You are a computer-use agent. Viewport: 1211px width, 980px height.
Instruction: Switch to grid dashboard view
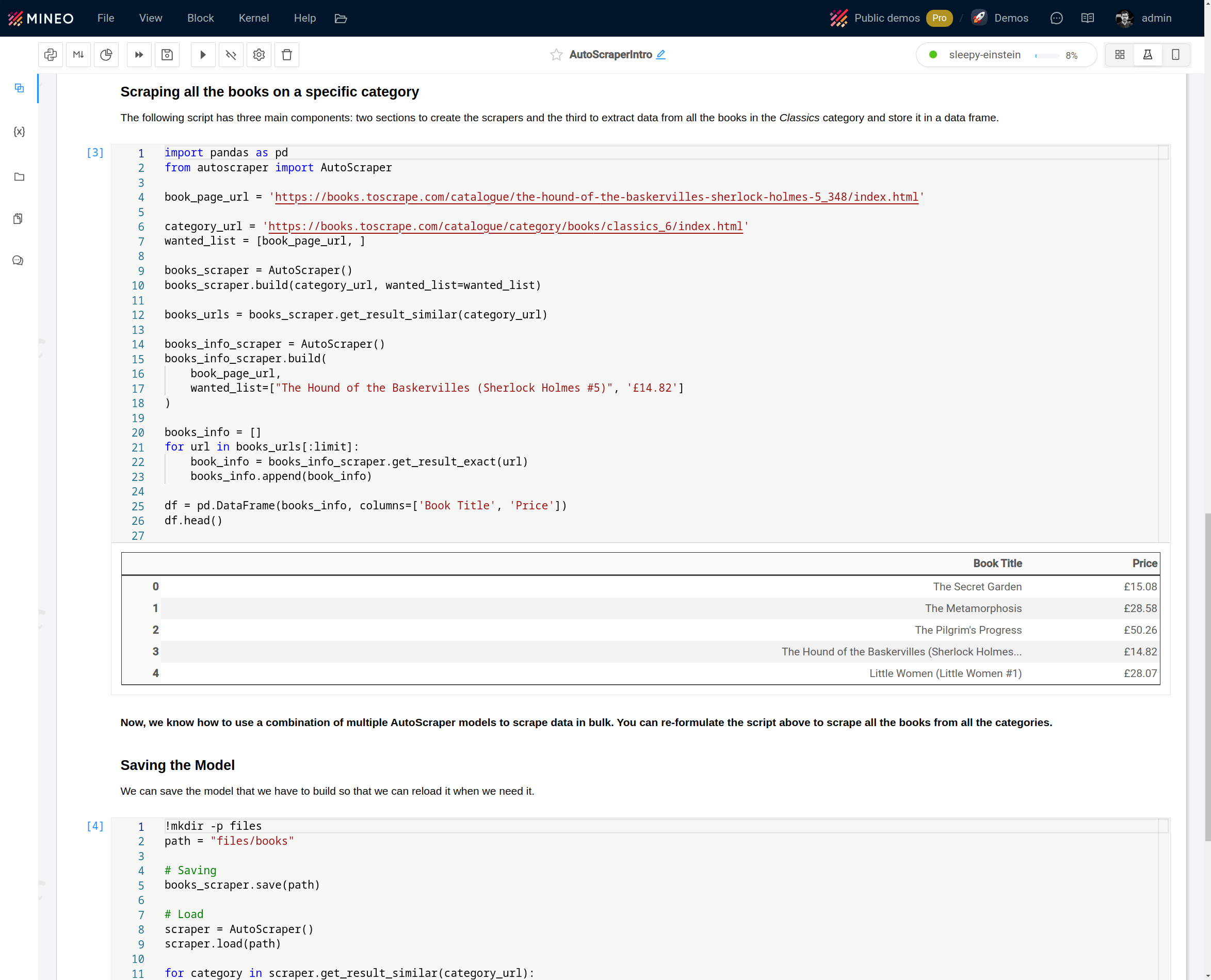[1120, 55]
